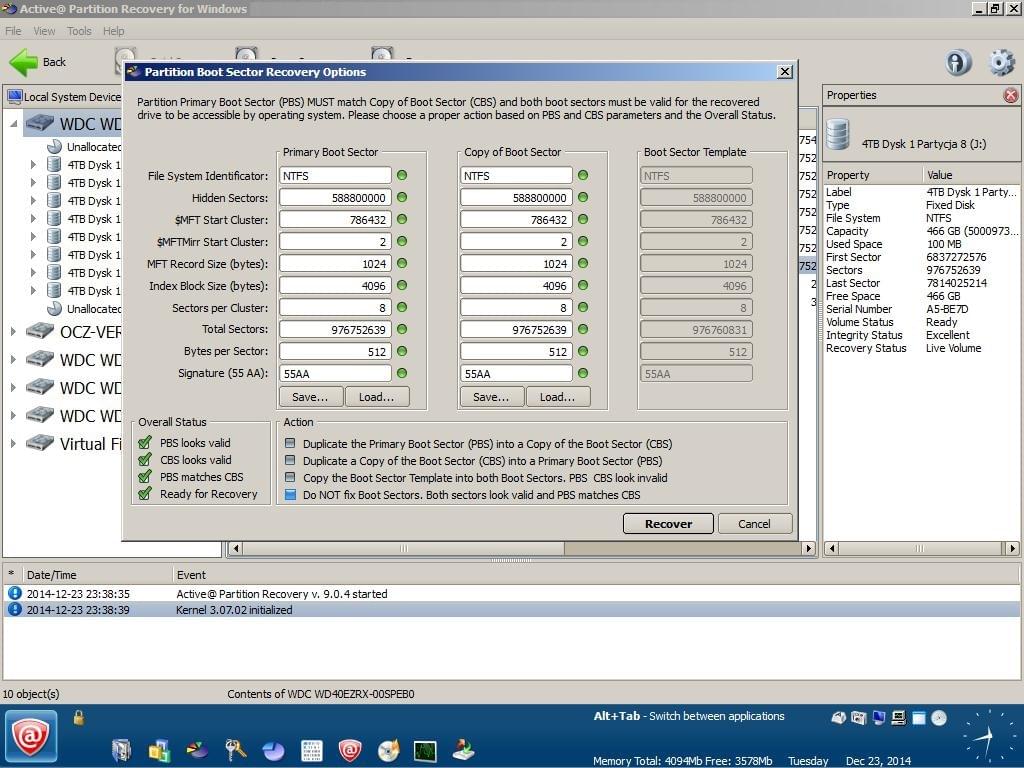Viewport: 1024px width, 768px height.
Task: Launch the keys icon in the taskbar
Action: (235, 750)
